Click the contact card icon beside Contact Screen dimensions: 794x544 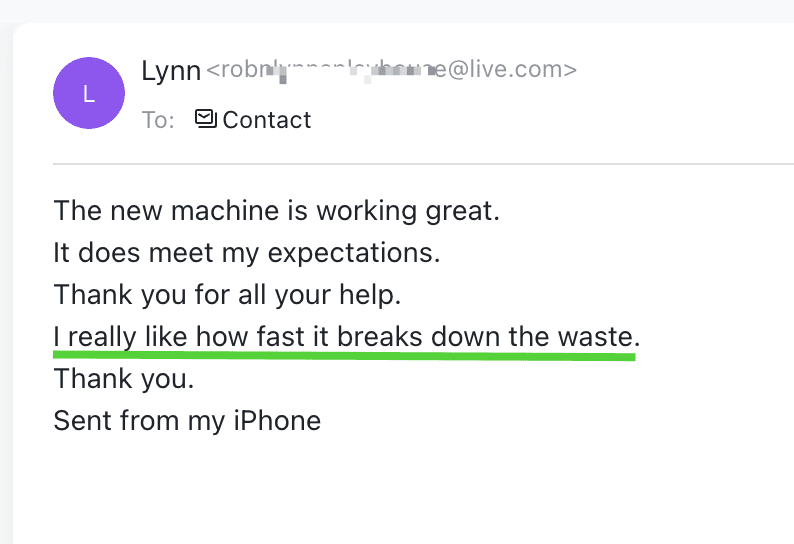[206, 120]
